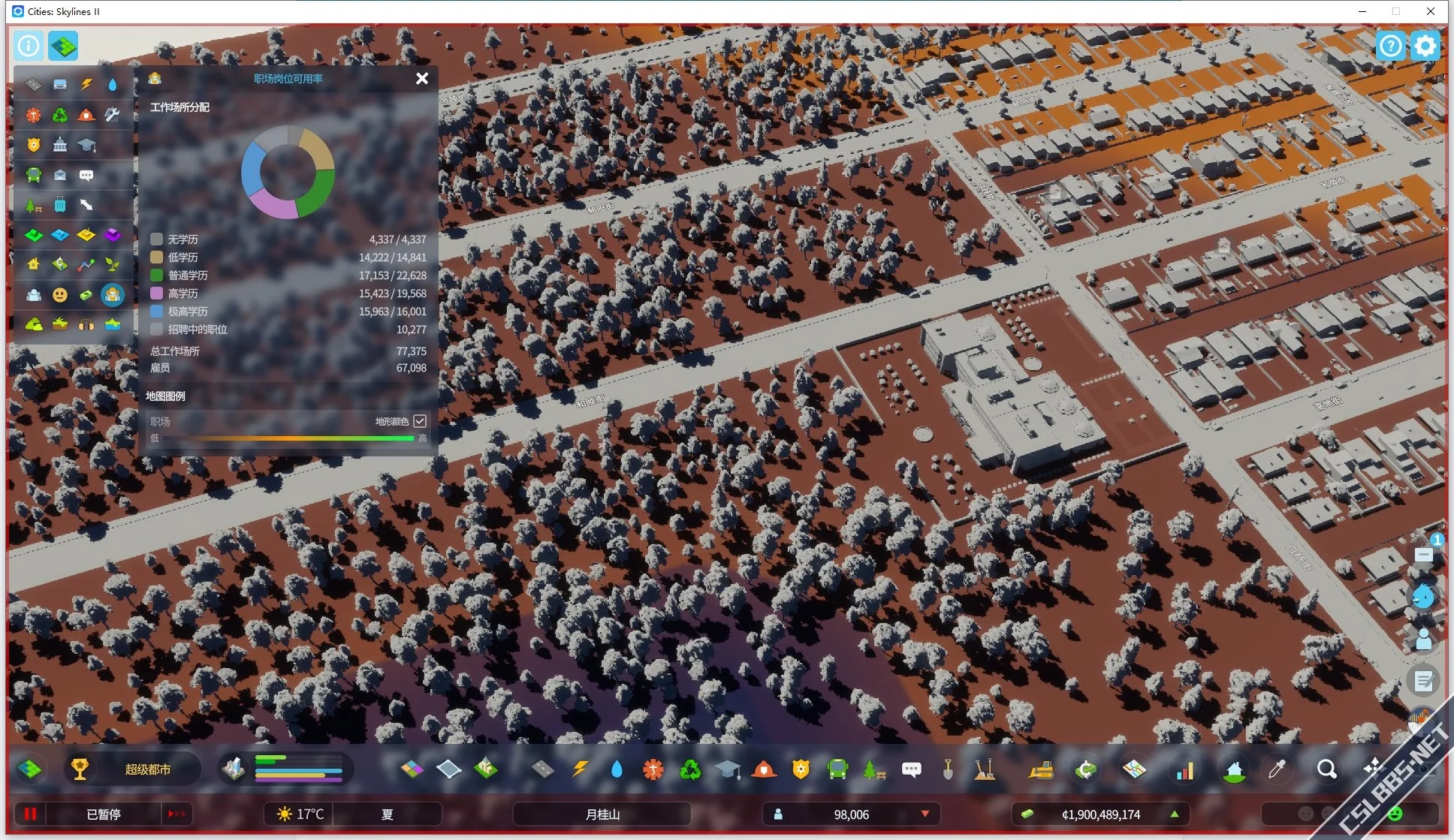Open the education graduation cap info view in the panel
This screenshot has height=840, width=1454.
click(86, 145)
